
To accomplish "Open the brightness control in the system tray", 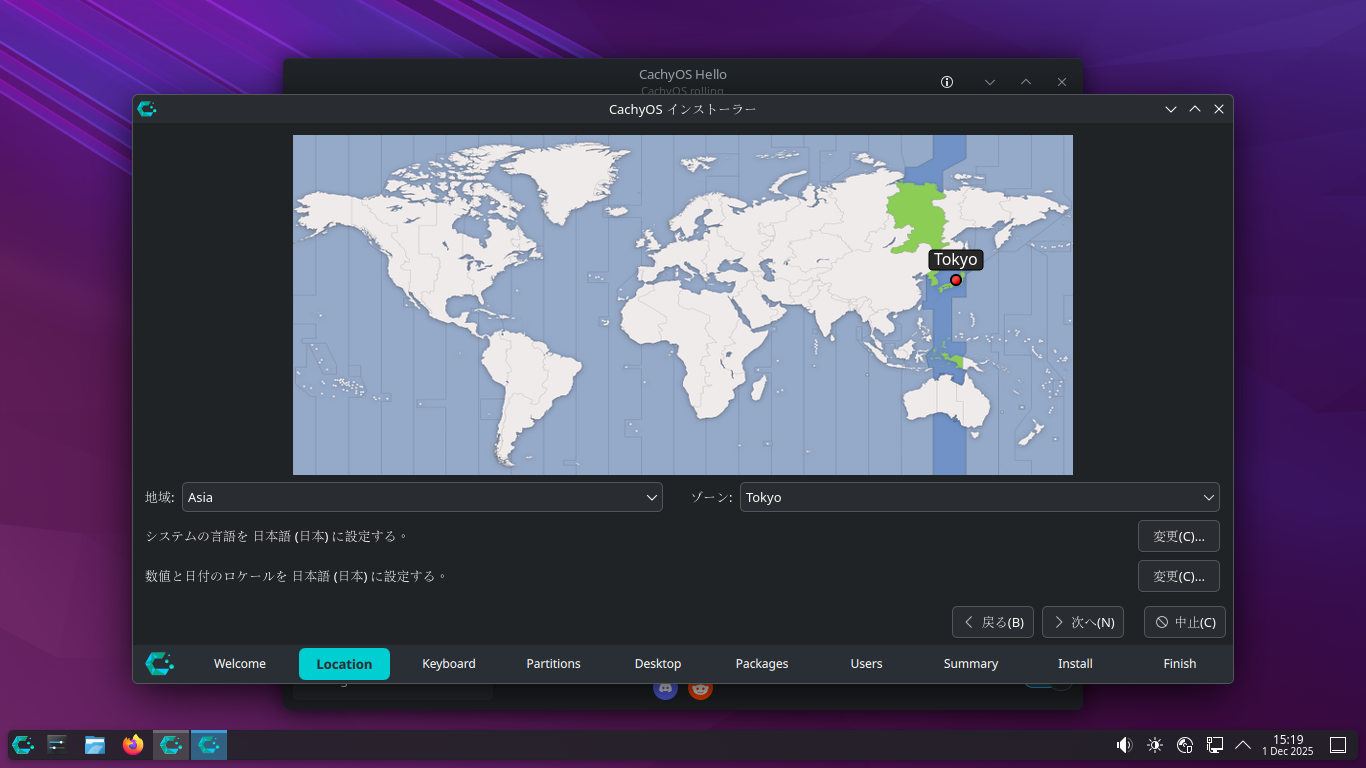I will tap(1155, 745).
